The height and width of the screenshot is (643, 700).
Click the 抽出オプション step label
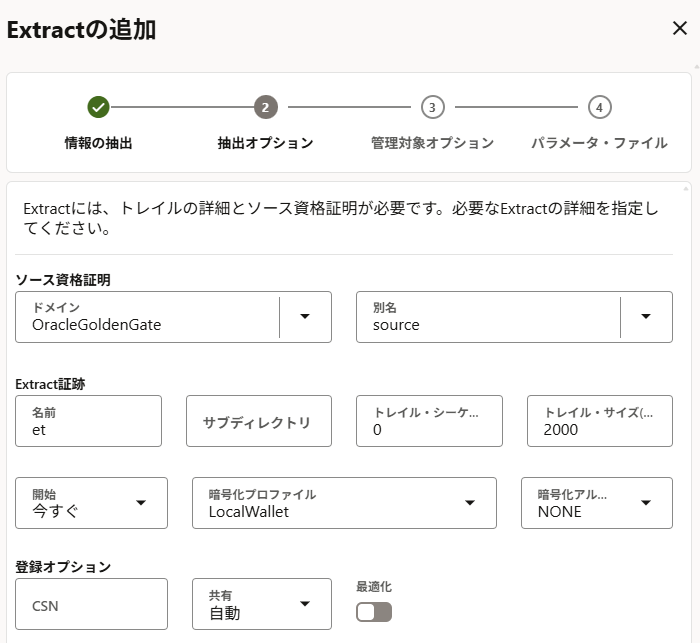(x=265, y=143)
